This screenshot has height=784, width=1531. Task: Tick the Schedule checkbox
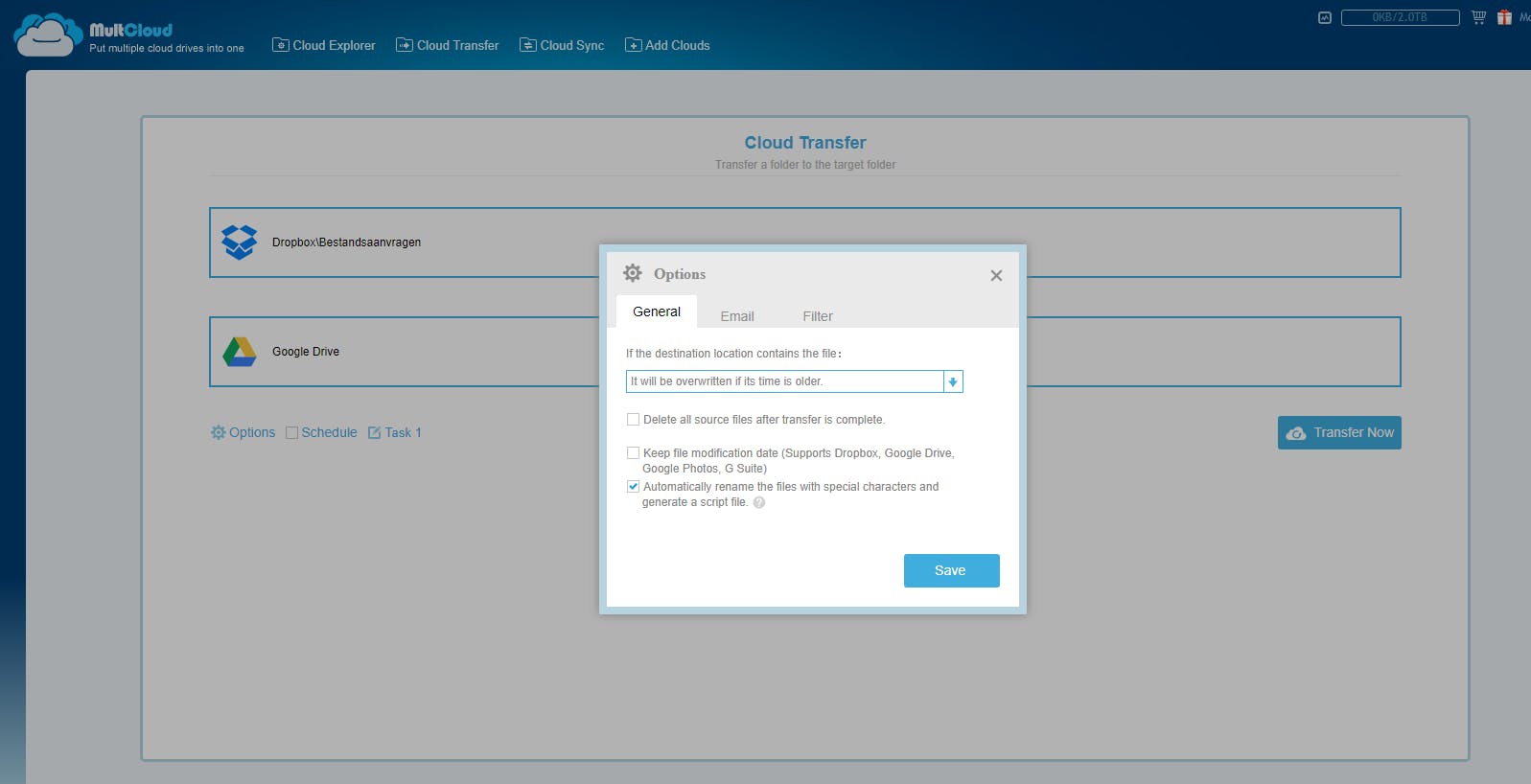(x=292, y=433)
